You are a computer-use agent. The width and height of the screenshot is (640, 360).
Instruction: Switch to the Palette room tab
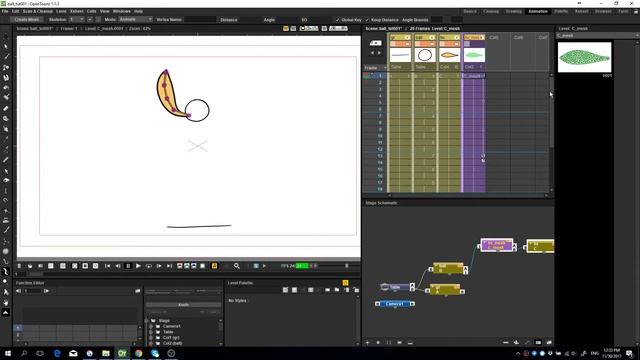click(561, 11)
